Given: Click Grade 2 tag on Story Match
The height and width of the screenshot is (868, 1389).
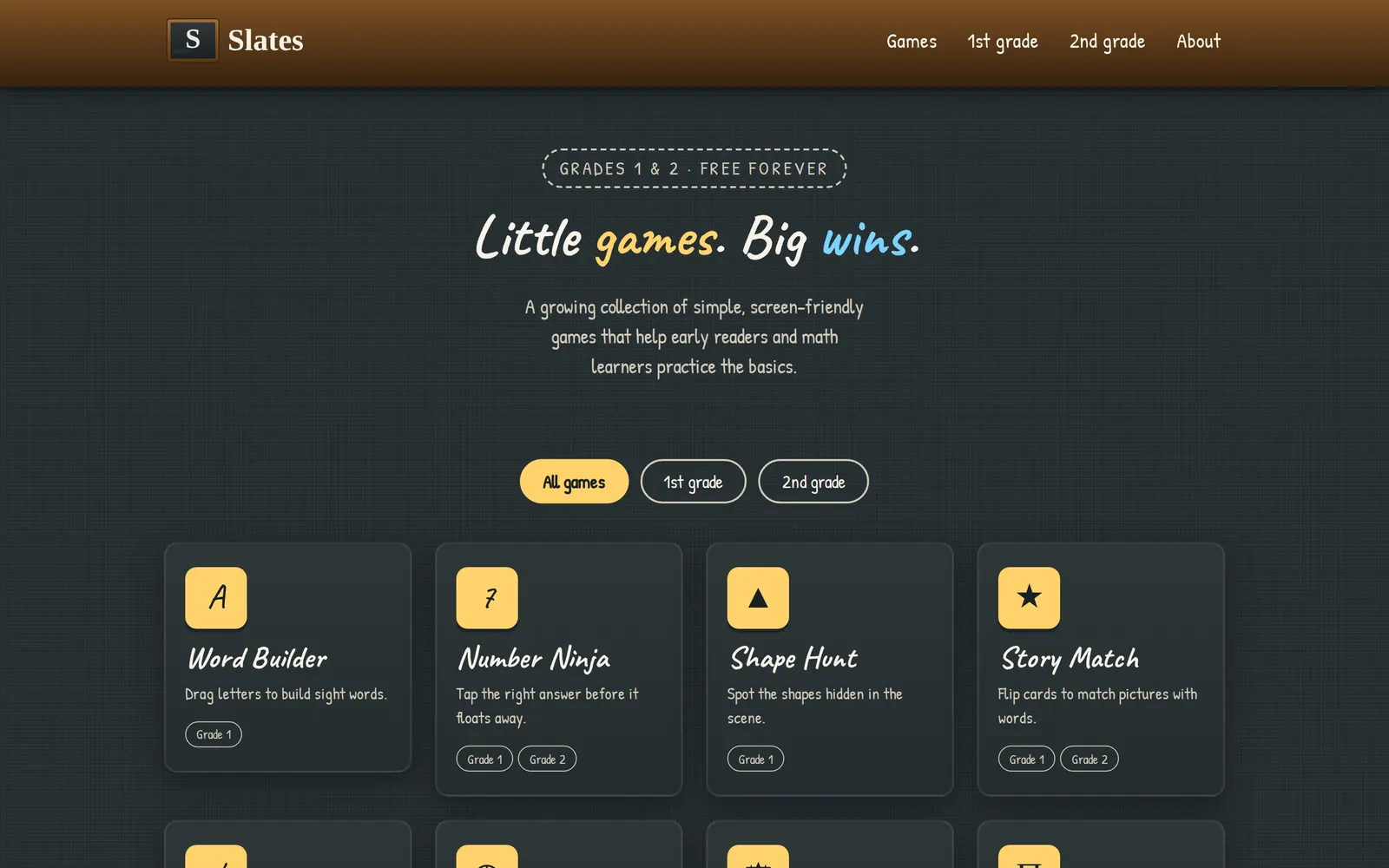Looking at the screenshot, I should coord(1089,759).
